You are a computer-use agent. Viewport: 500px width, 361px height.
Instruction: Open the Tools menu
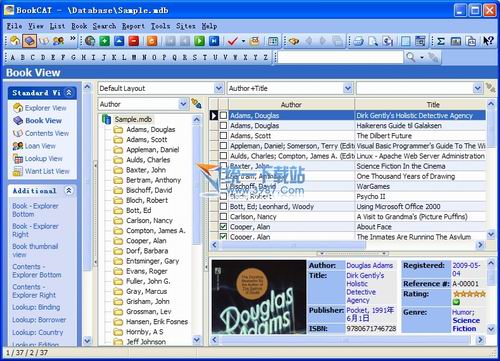click(x=160, y=26)
